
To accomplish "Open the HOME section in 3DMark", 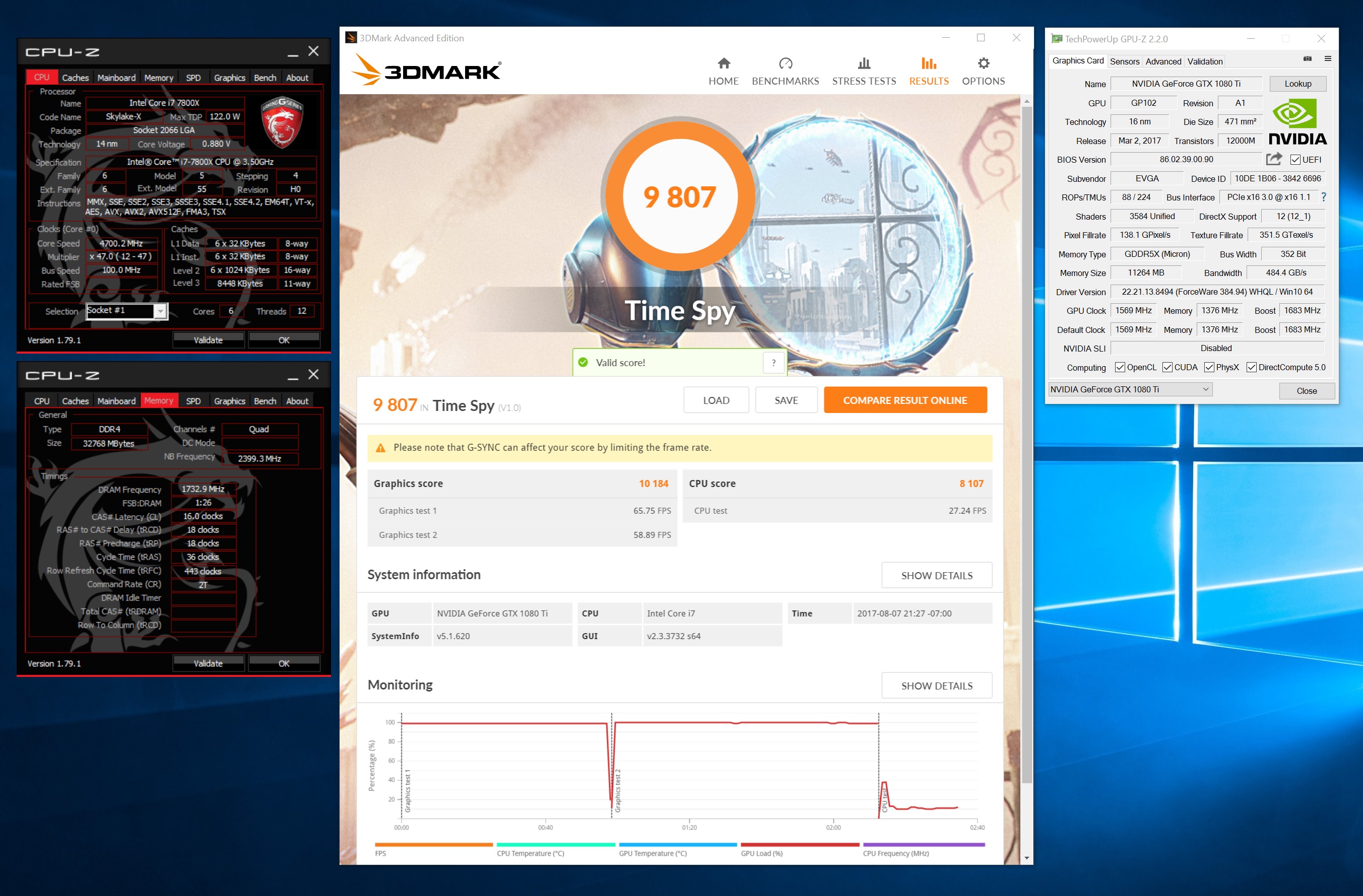I will pos(723,72).
